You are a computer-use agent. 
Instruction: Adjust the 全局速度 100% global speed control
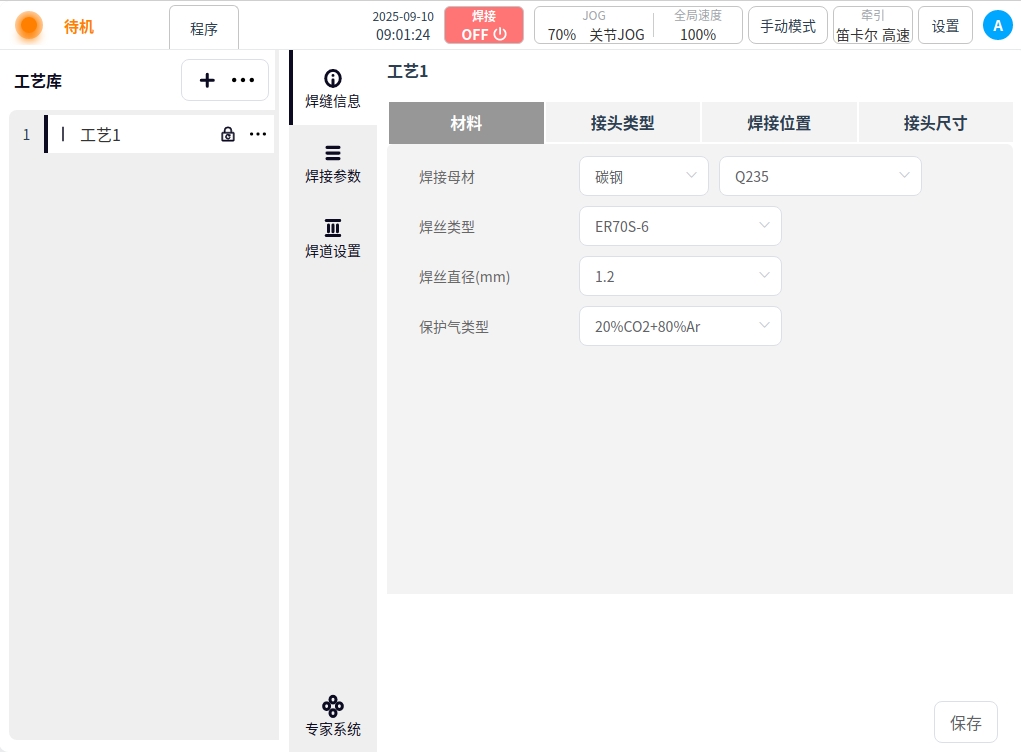(697, 25)
